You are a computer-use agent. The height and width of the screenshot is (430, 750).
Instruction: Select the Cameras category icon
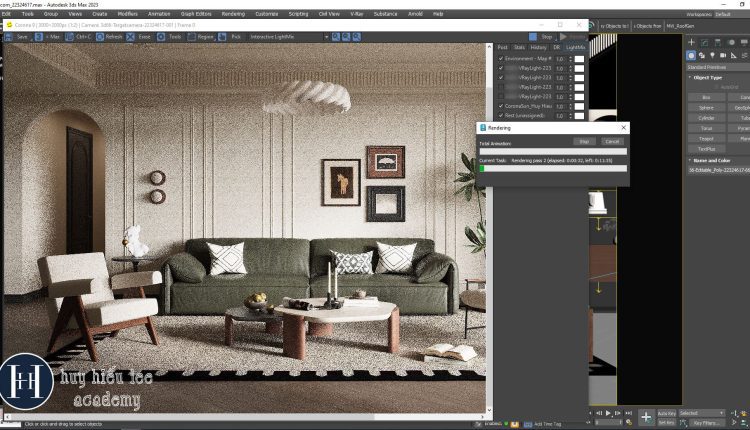[723, 55]
